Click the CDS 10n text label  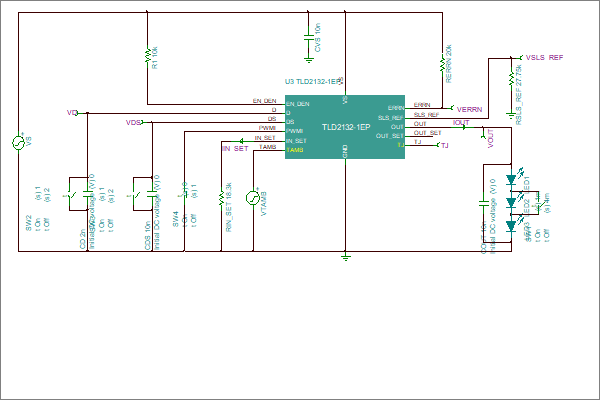[147, 235]
